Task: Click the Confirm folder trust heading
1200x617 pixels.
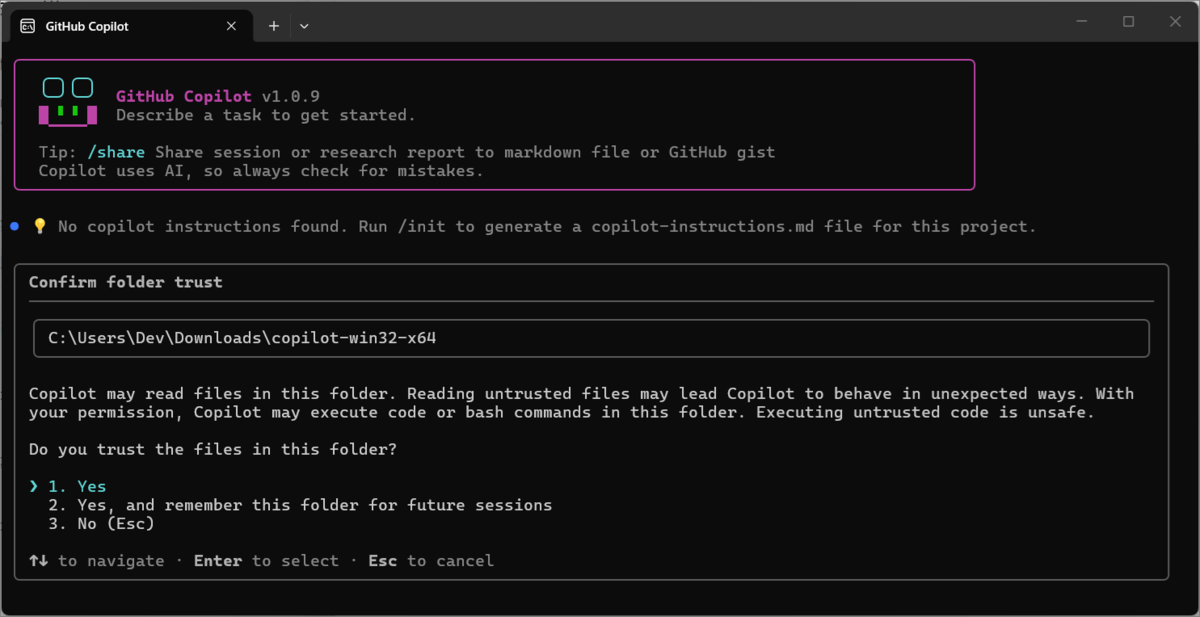Action: 126,282
